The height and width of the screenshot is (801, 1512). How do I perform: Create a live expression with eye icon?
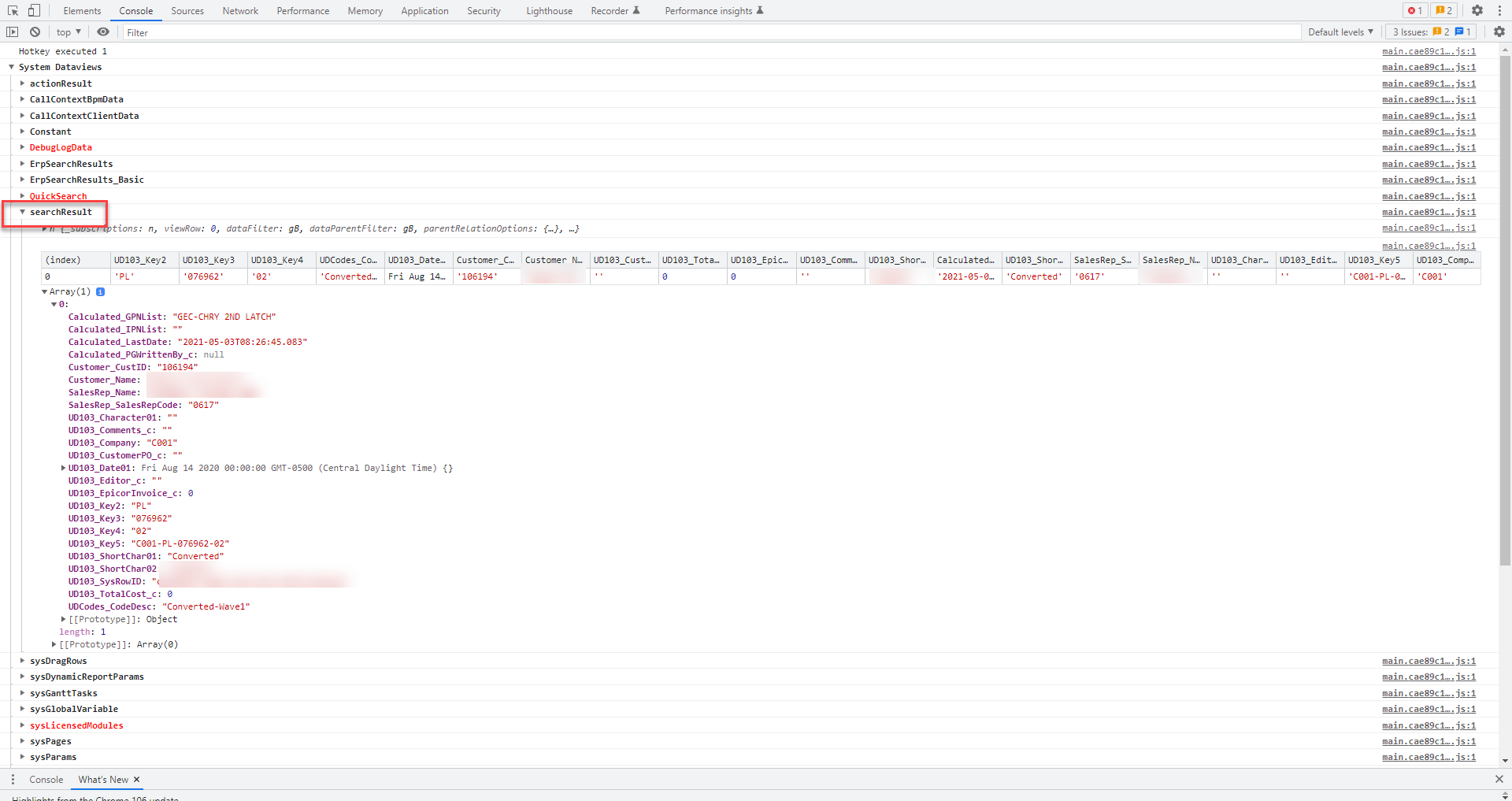coord(103,32)
